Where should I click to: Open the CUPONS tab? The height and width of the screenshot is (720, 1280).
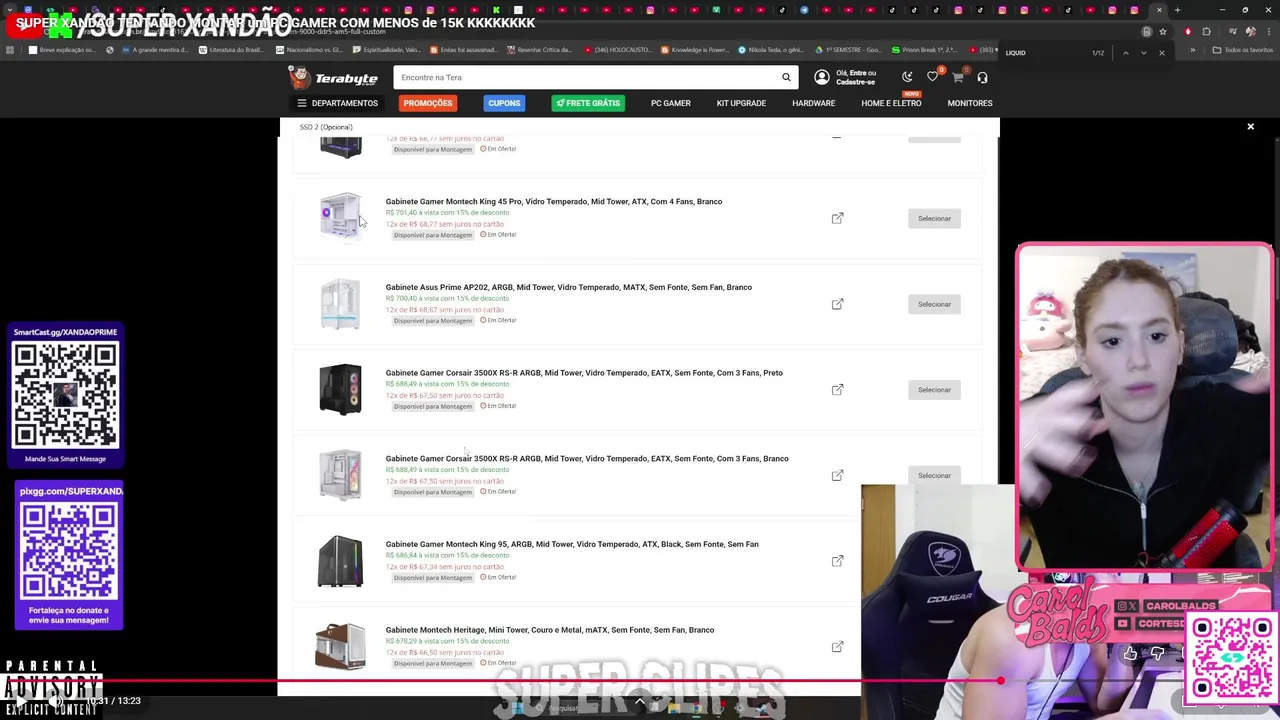coord(504,103)
